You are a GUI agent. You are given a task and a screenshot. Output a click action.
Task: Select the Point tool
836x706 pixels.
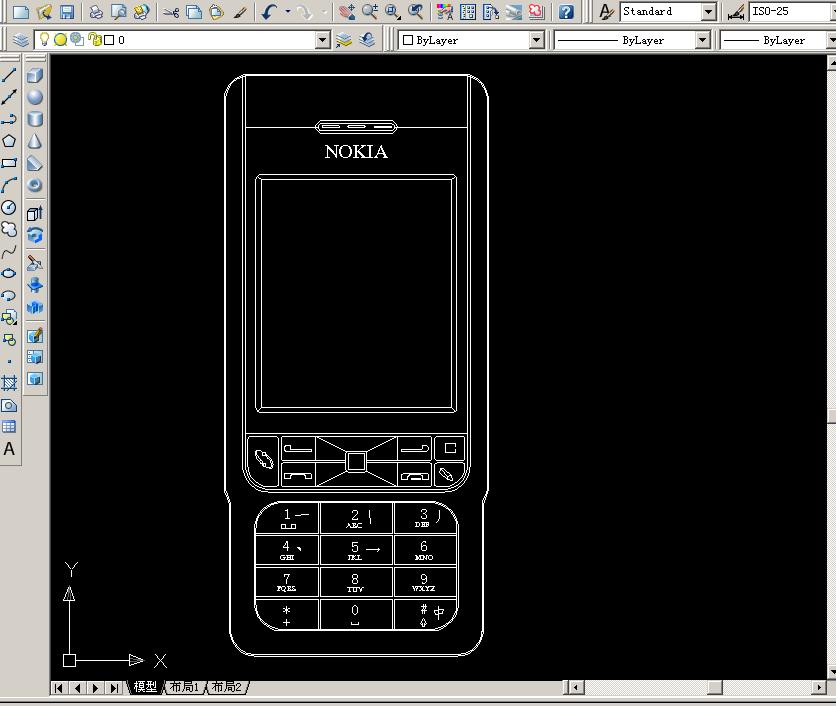9,362
